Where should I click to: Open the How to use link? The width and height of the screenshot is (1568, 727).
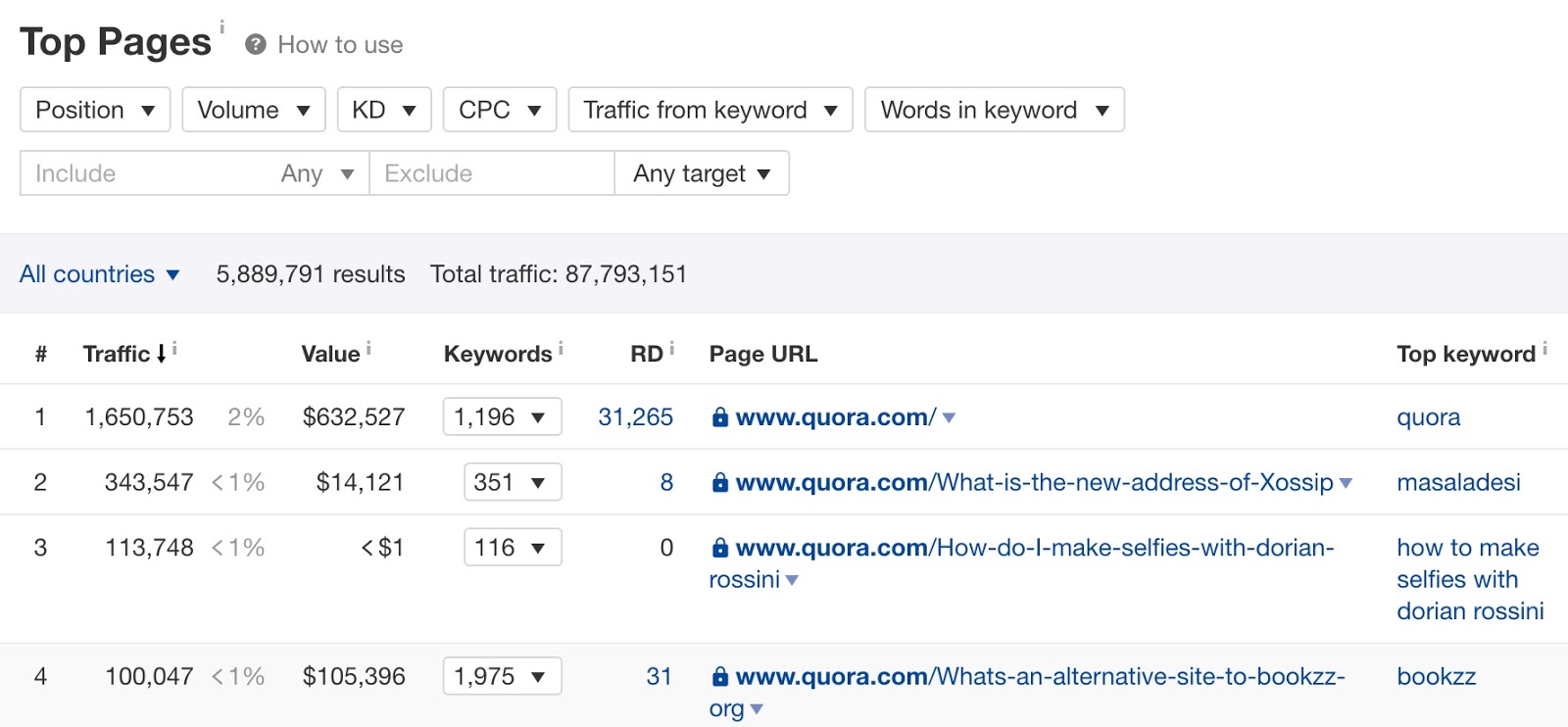(x=340, y=45)
